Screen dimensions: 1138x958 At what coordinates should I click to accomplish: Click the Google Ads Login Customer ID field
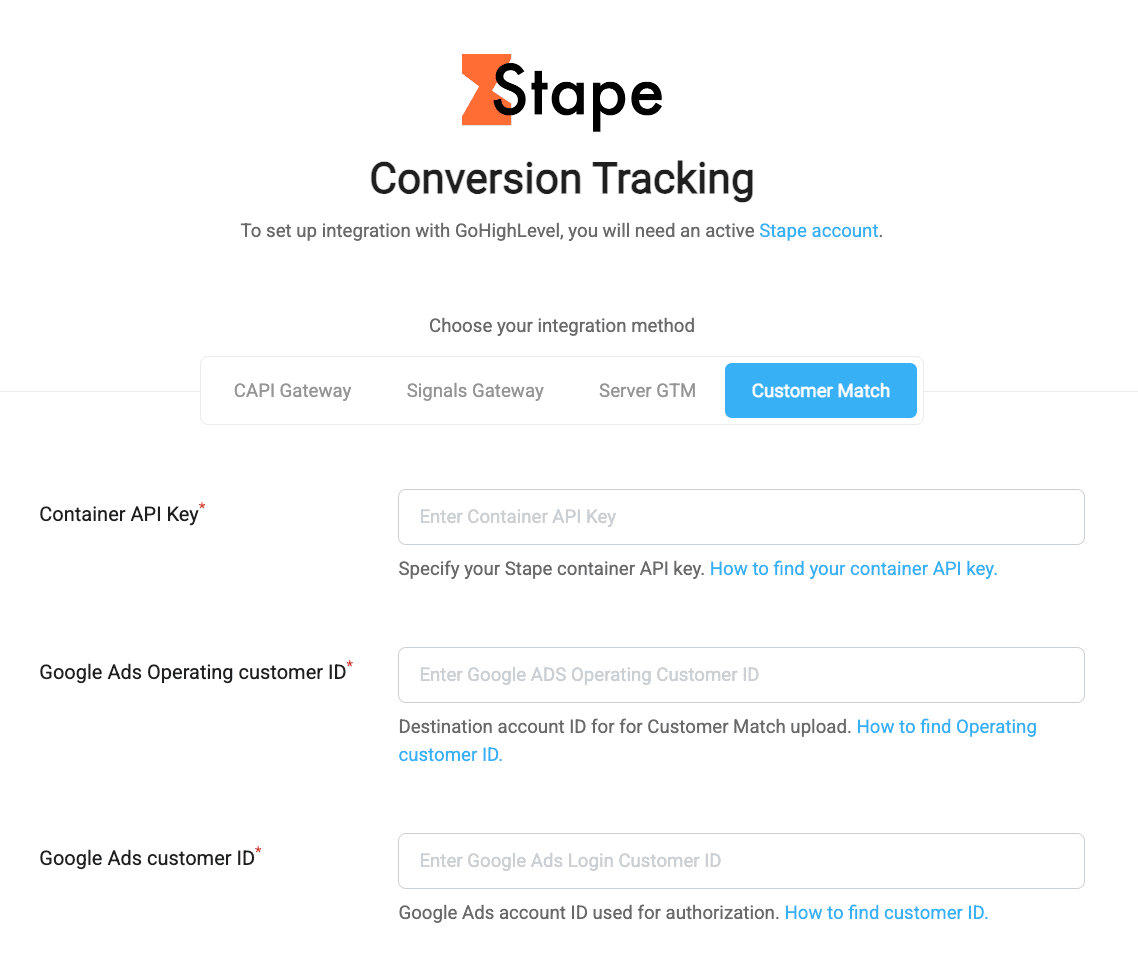[741, 861]
